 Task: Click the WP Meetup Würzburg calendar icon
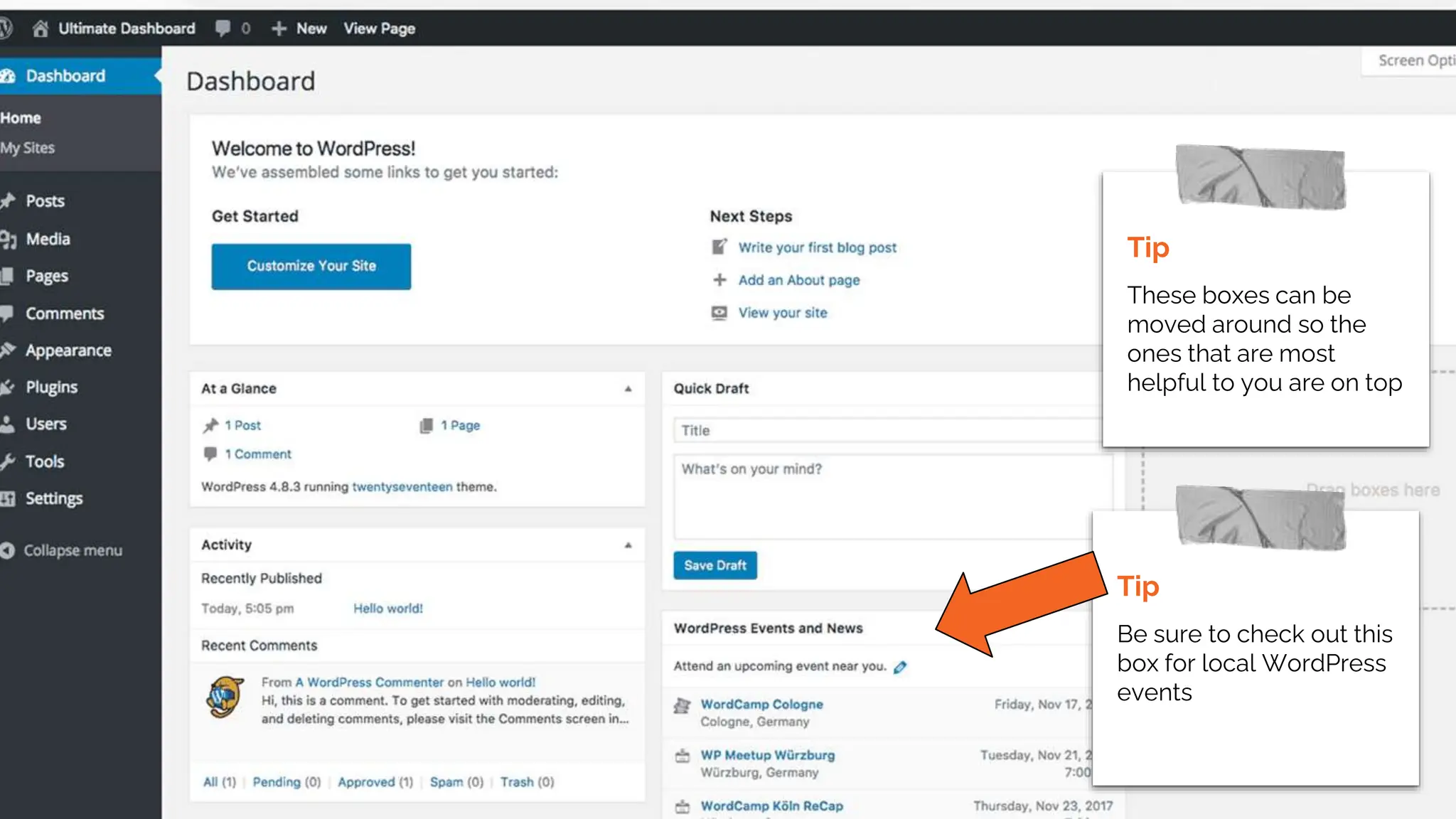point(682,756)
